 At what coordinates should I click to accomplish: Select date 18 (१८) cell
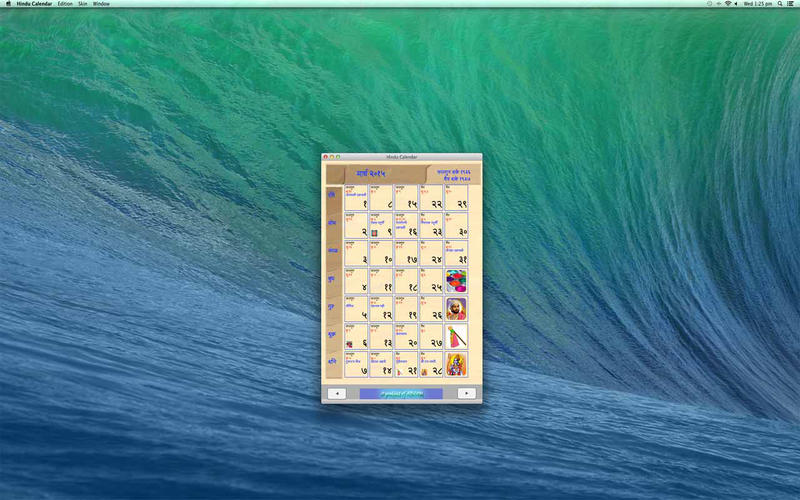click(x=406, y=281)
